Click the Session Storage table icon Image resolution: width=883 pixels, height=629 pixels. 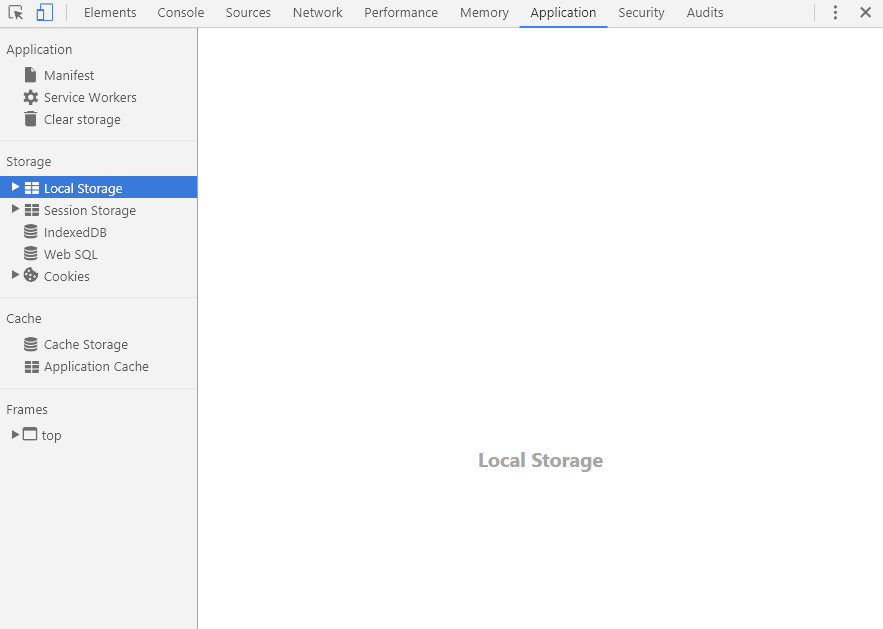tap(32, 210)
